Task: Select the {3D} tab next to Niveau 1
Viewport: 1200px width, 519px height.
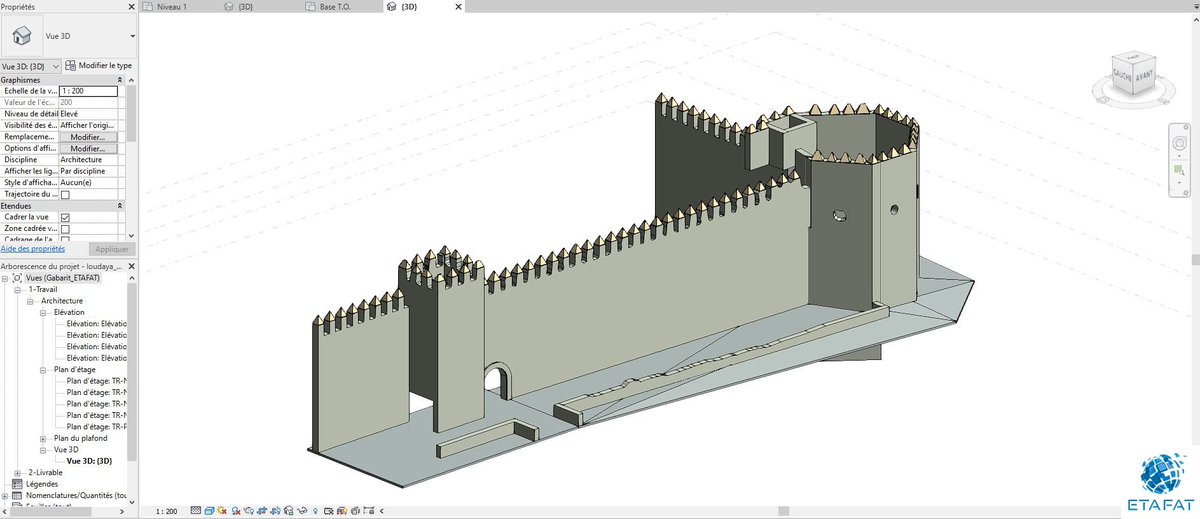Action: (245, 7)
